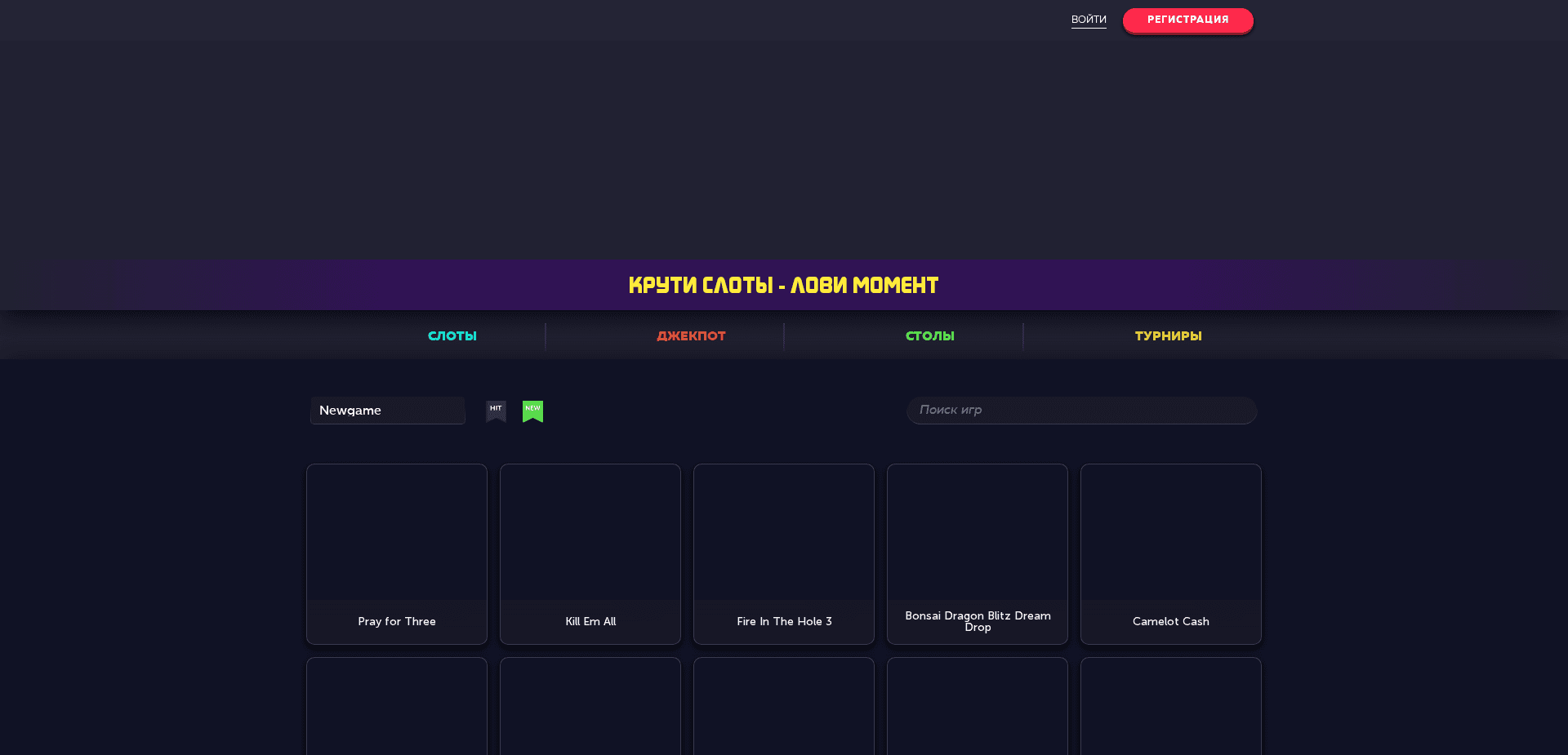Click the ВОЙТИ login link
The height and width of the screenshot is (755, 1568).
click(1089, 19)
